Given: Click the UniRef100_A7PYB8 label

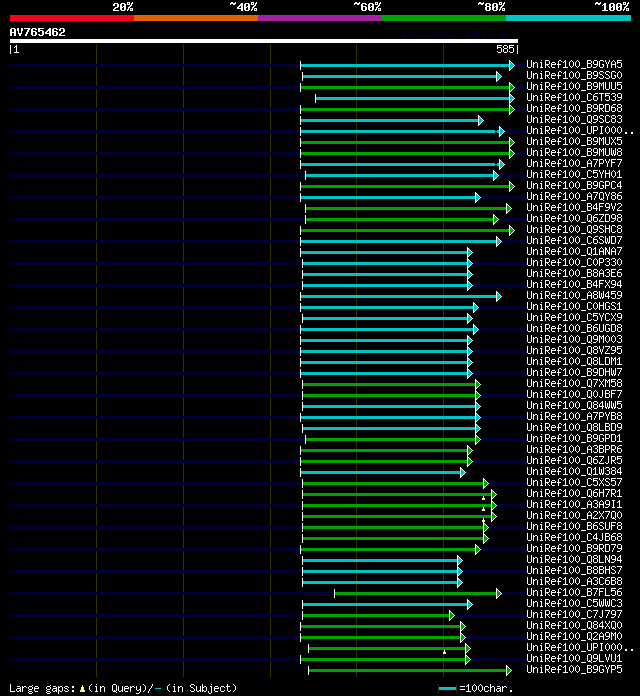Looking at the screenshot, I should coord(574,417).
